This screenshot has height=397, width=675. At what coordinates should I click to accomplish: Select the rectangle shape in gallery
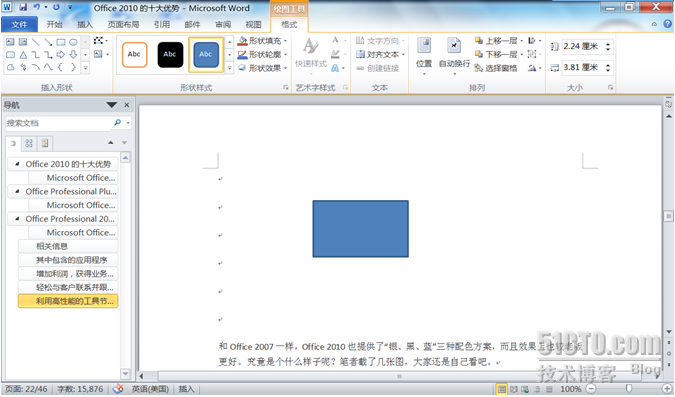[61, 42]
